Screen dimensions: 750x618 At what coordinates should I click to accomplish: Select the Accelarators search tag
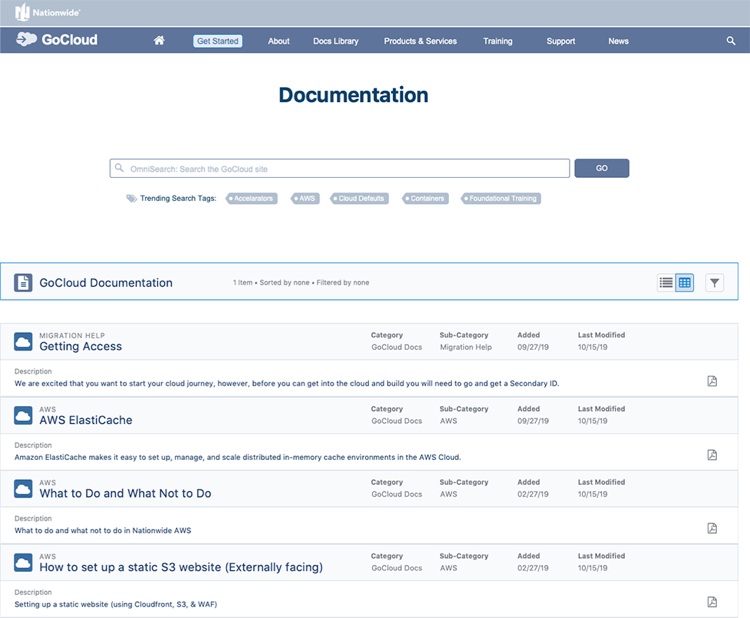tap(252, 198)
